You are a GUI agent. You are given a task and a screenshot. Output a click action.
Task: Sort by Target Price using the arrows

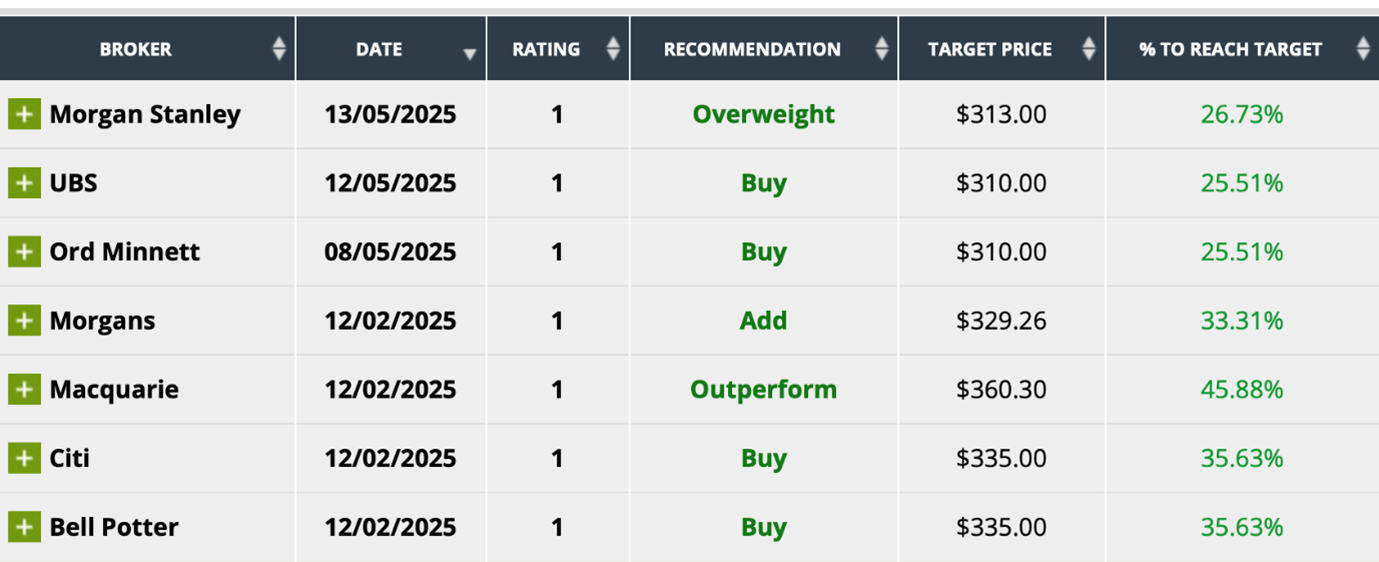1089,49
